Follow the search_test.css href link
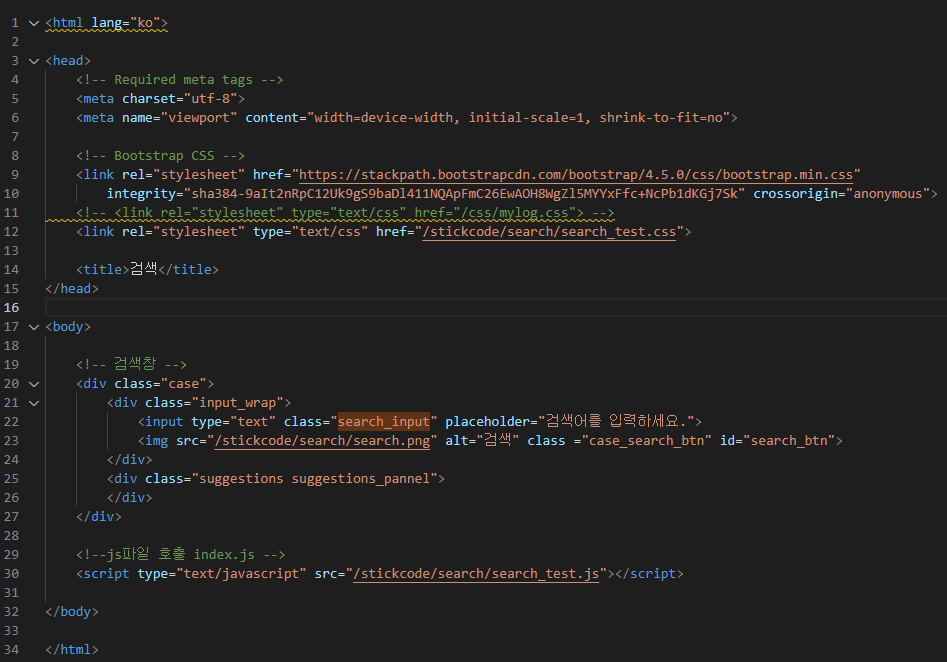Image resolution: width=947 pixels, height=662 pixels. click(549, 232)
